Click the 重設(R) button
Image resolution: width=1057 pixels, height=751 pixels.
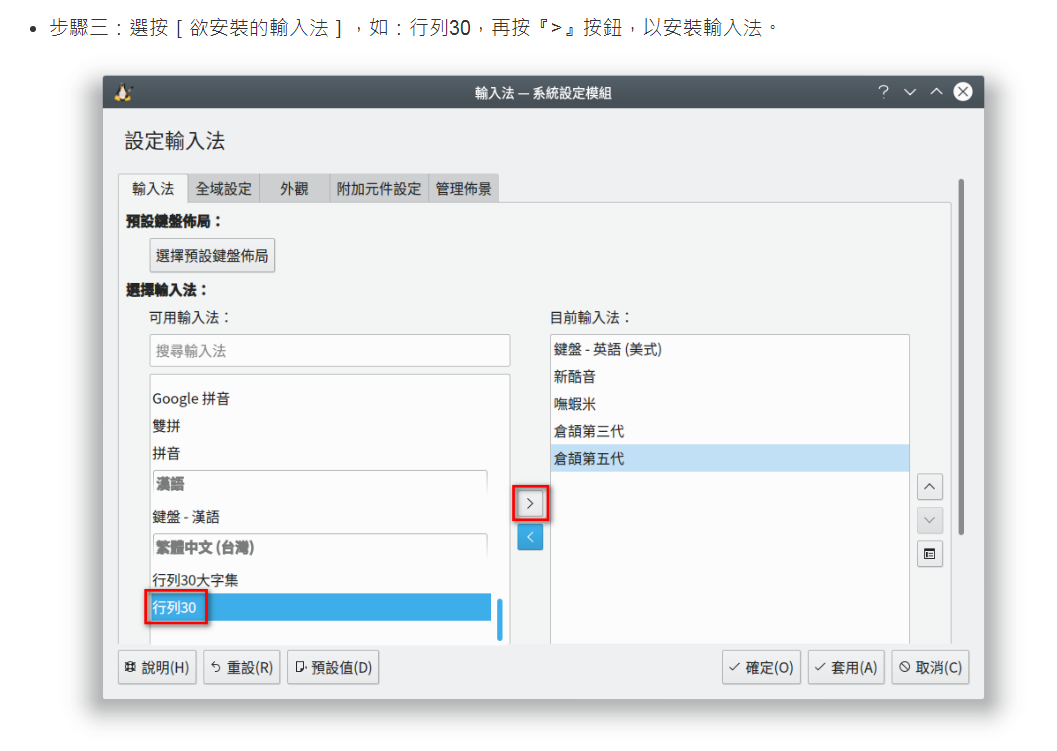(x=241, y=667)
